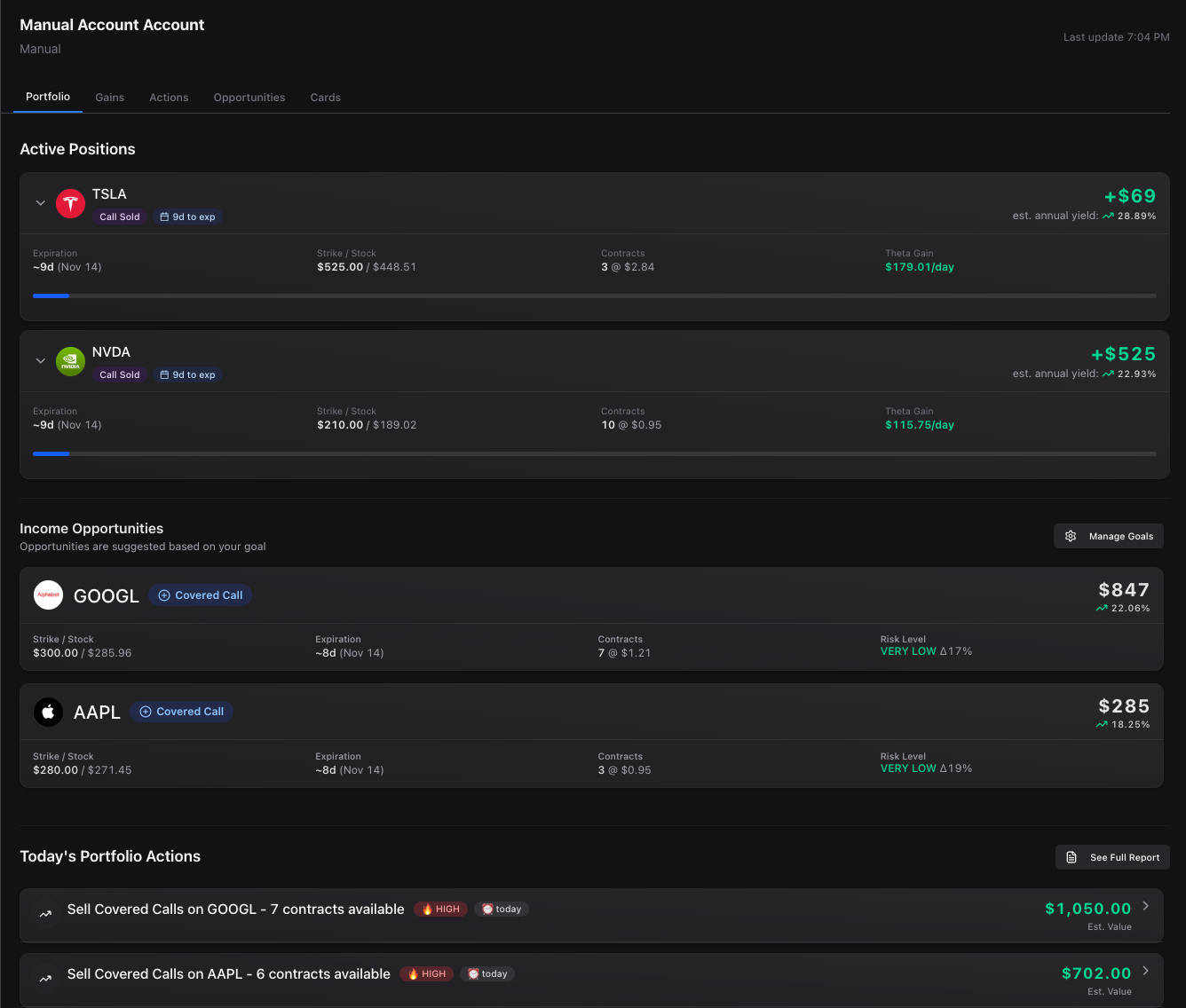Viewport: 1186px width, 1008px height.
Task: Click the TSLA expiration progress bar
Action: 594,295
